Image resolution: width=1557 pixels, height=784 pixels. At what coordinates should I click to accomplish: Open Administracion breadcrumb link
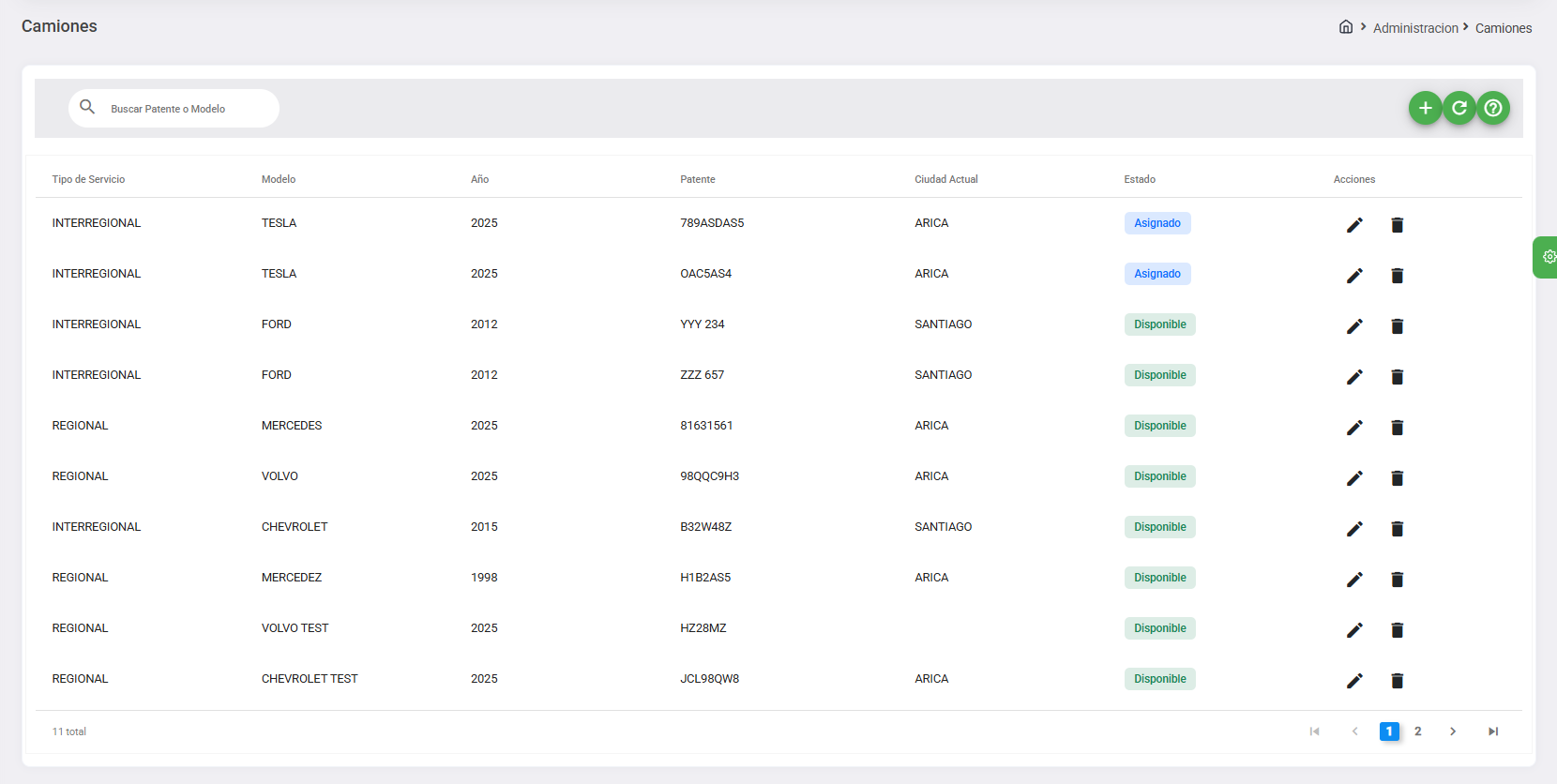tap(1415, 28)
